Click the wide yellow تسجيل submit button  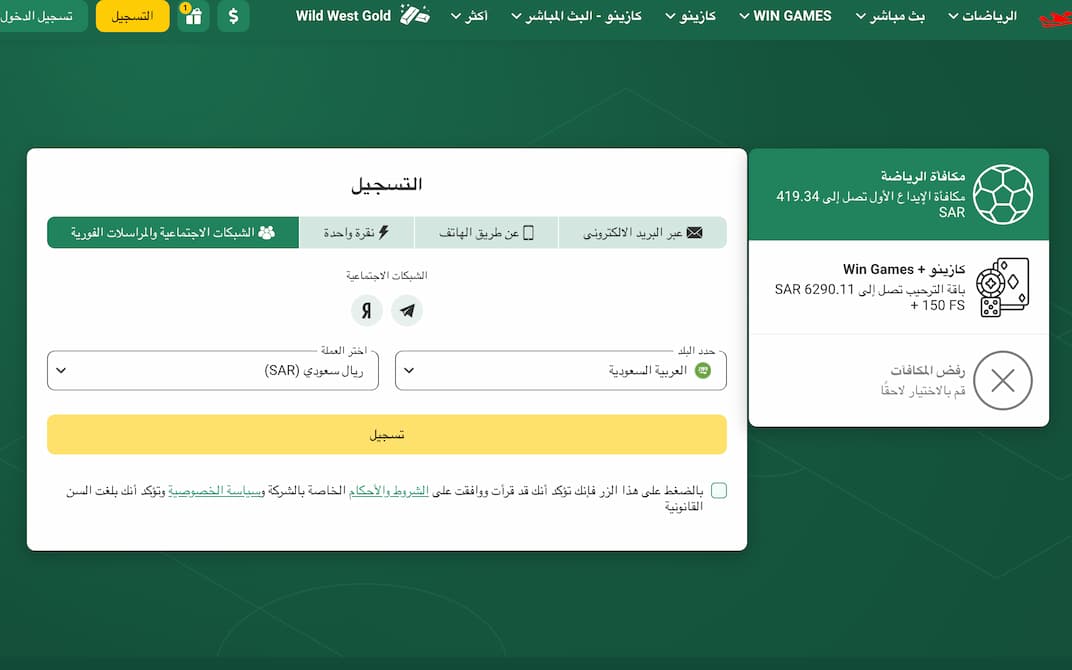click(387, 434)
